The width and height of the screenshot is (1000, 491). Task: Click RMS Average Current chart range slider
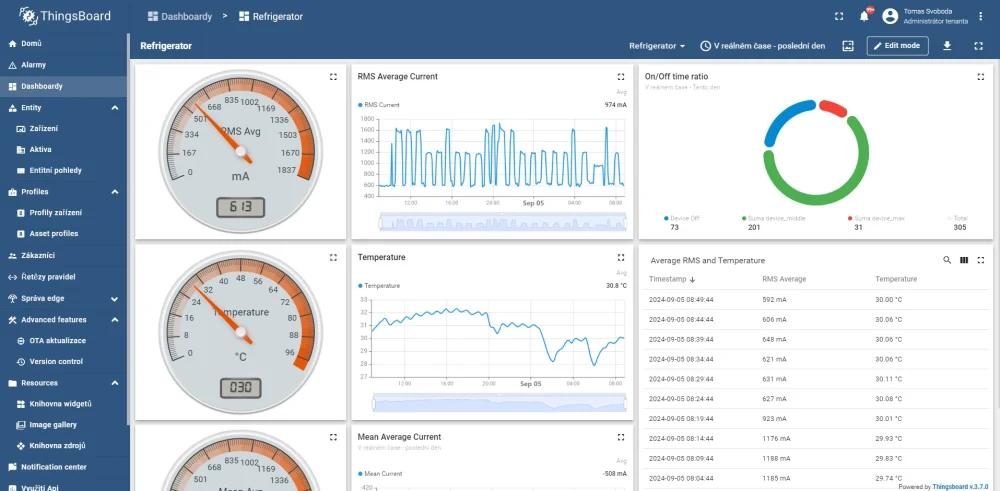(503, 223)
